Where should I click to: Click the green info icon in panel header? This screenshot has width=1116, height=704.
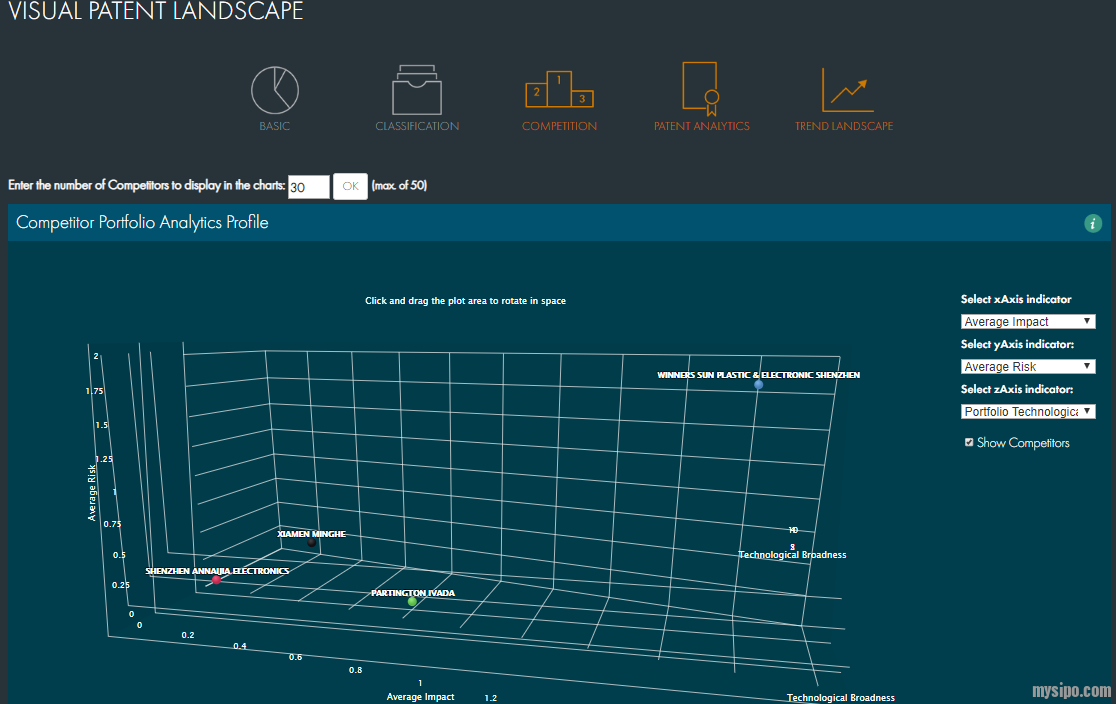pyautogui.click(x=1093, y=223)
